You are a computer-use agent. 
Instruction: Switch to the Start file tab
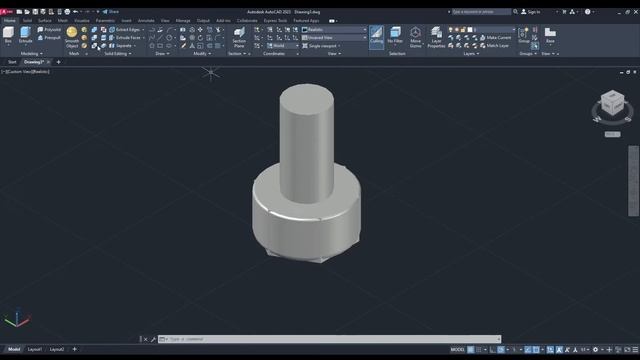point(12,62)
